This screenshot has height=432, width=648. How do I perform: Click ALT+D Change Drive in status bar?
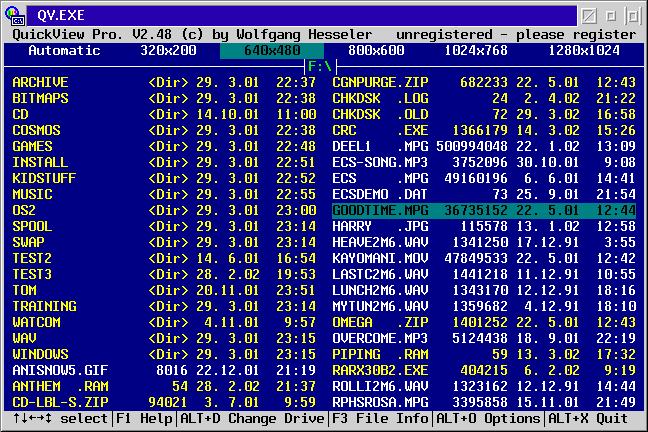pyautogui.click(x=252, y=418)
